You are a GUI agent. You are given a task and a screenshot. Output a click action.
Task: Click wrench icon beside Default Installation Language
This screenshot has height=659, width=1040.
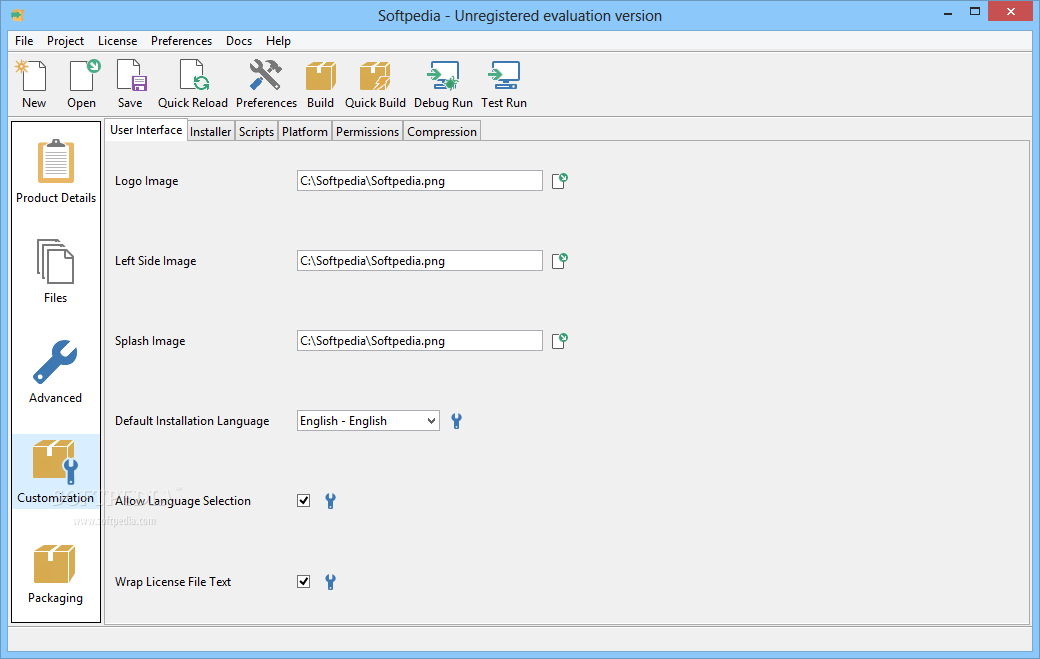[456, 421]
